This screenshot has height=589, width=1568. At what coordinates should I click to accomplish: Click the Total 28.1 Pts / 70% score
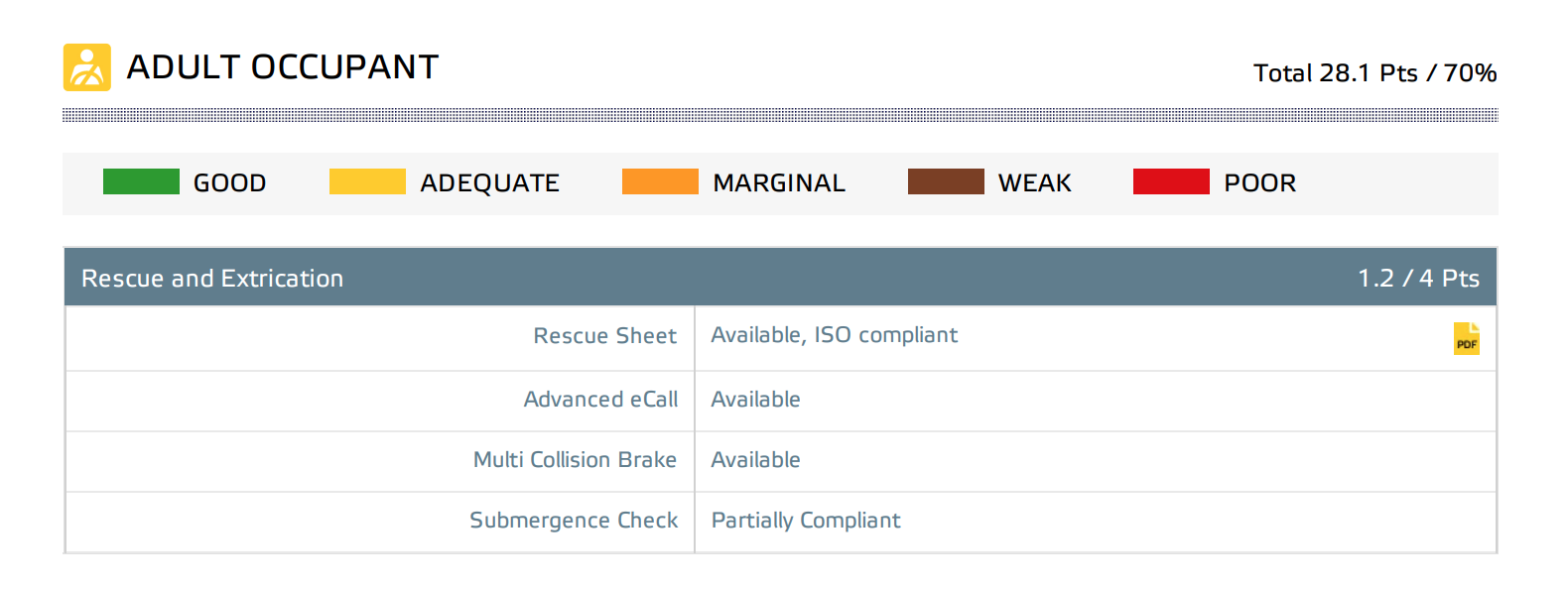[1374, 73]
